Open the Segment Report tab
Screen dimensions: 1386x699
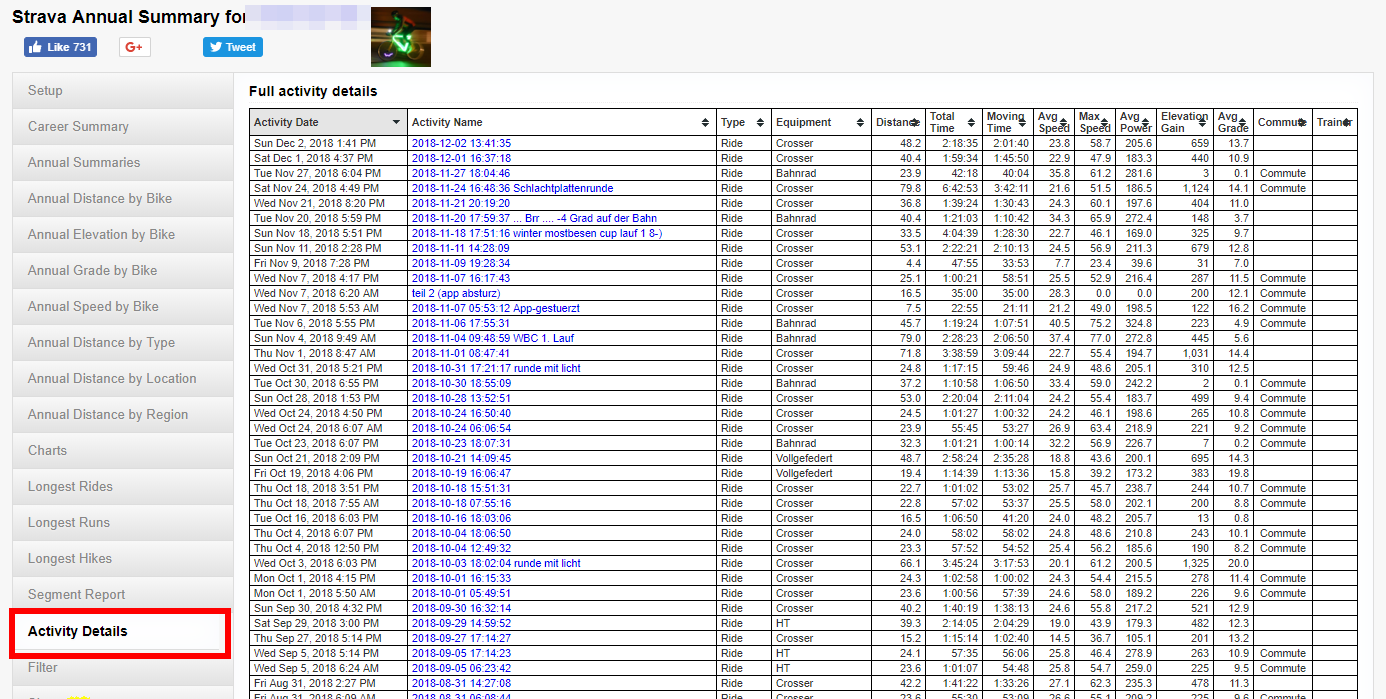click(122, 594)
